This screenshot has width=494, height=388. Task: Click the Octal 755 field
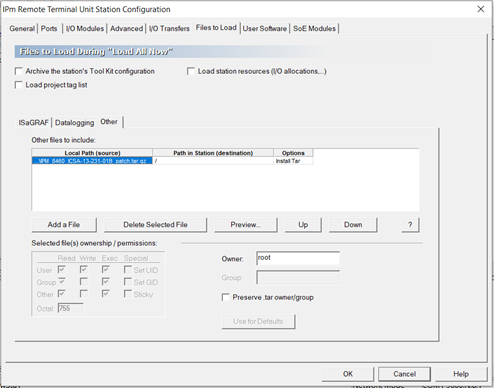click(71, 308)
